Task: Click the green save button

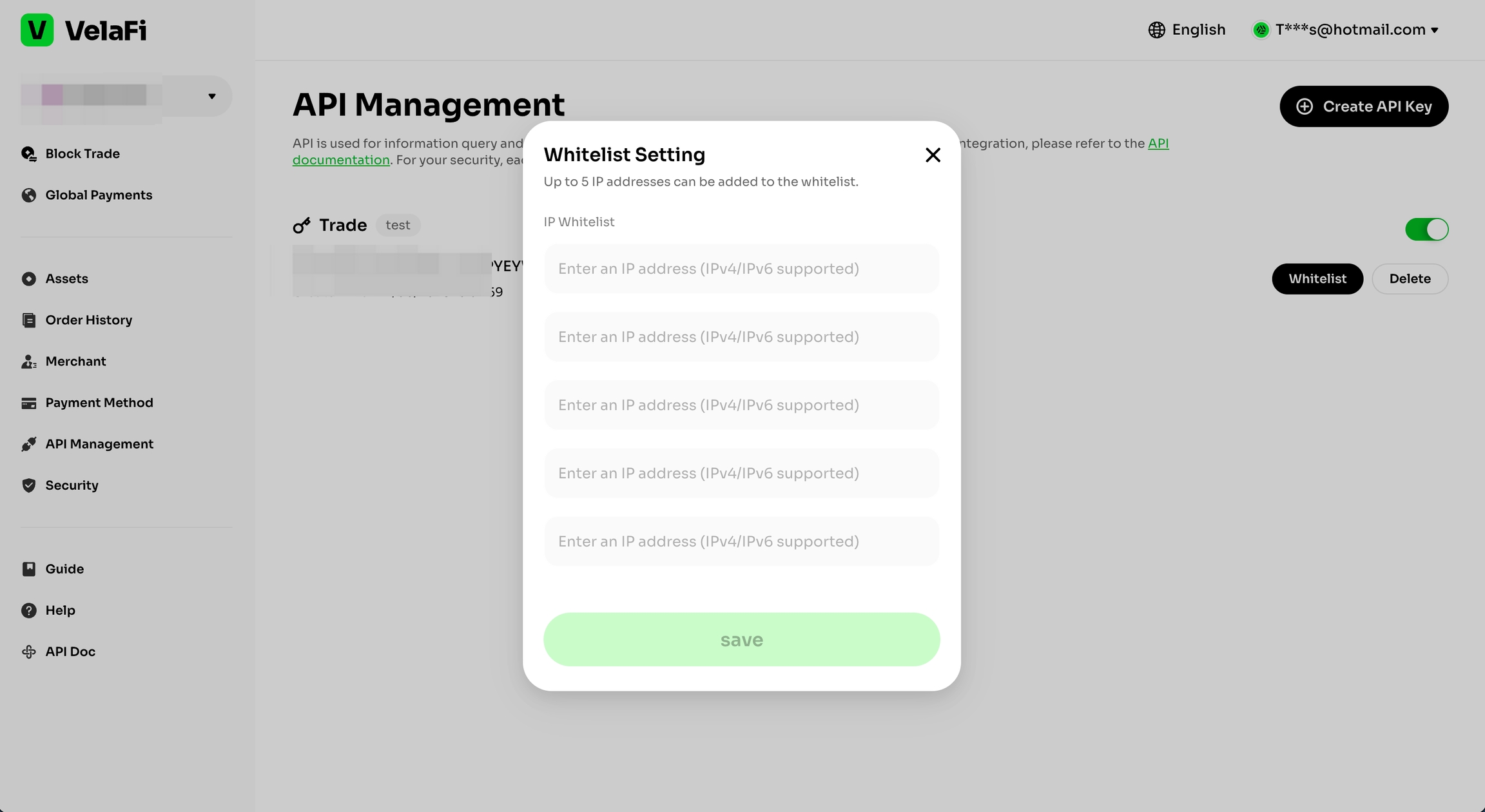Action: 741,640
